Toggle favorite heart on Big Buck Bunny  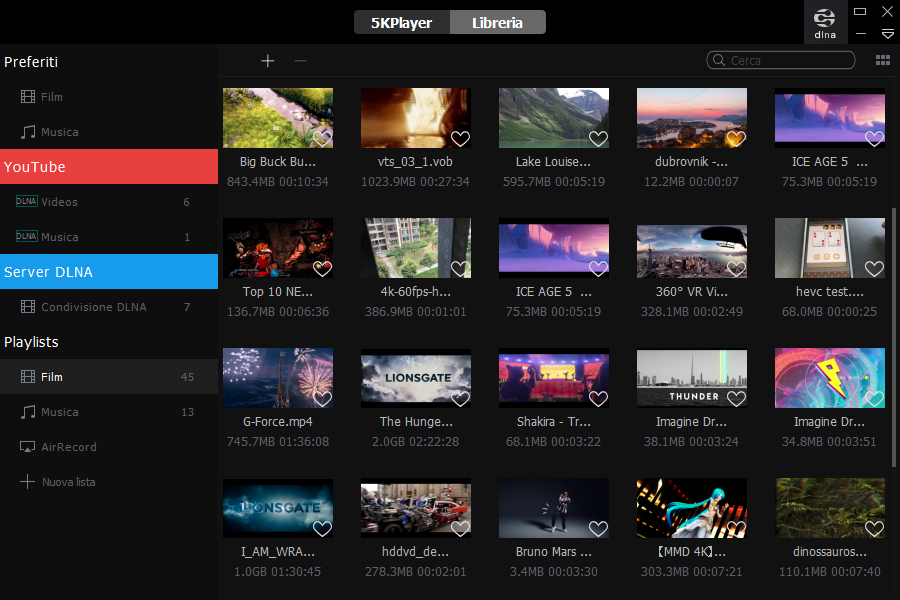pyautogui.click(x=322, y=138)
